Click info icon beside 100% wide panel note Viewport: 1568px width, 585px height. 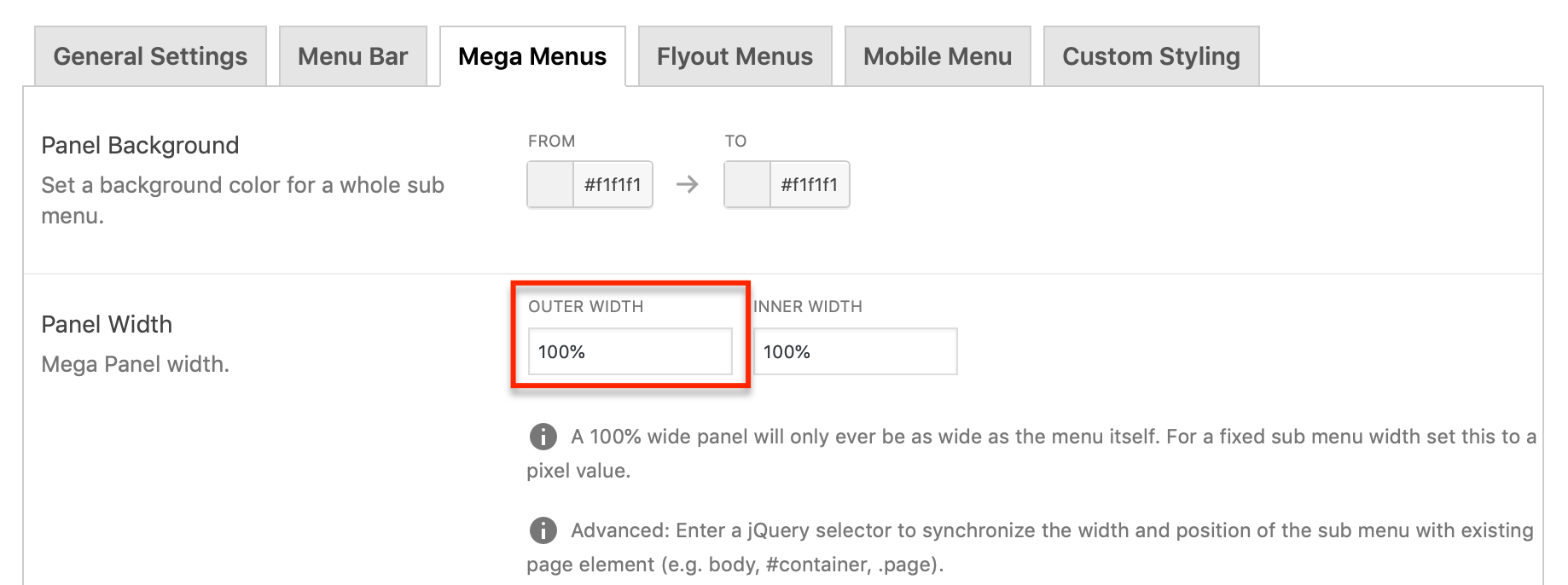tap(543, 437)
